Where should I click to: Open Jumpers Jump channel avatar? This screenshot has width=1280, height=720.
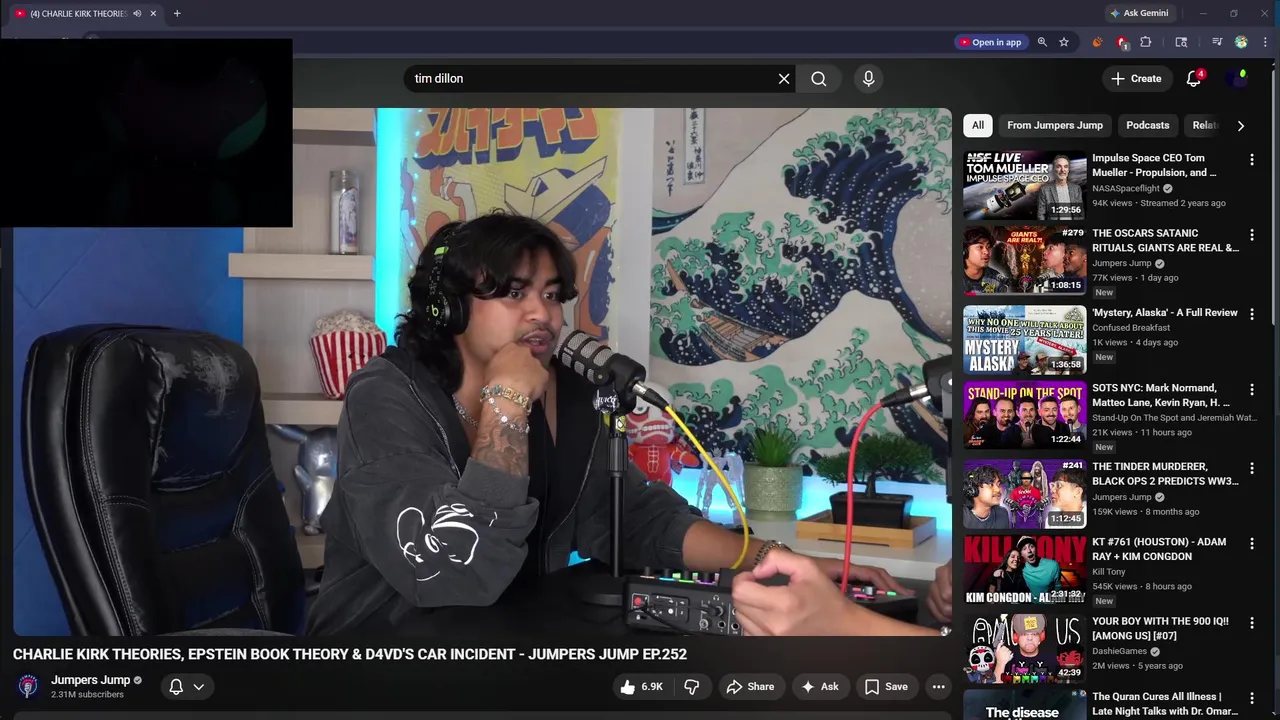coord(28,686)
